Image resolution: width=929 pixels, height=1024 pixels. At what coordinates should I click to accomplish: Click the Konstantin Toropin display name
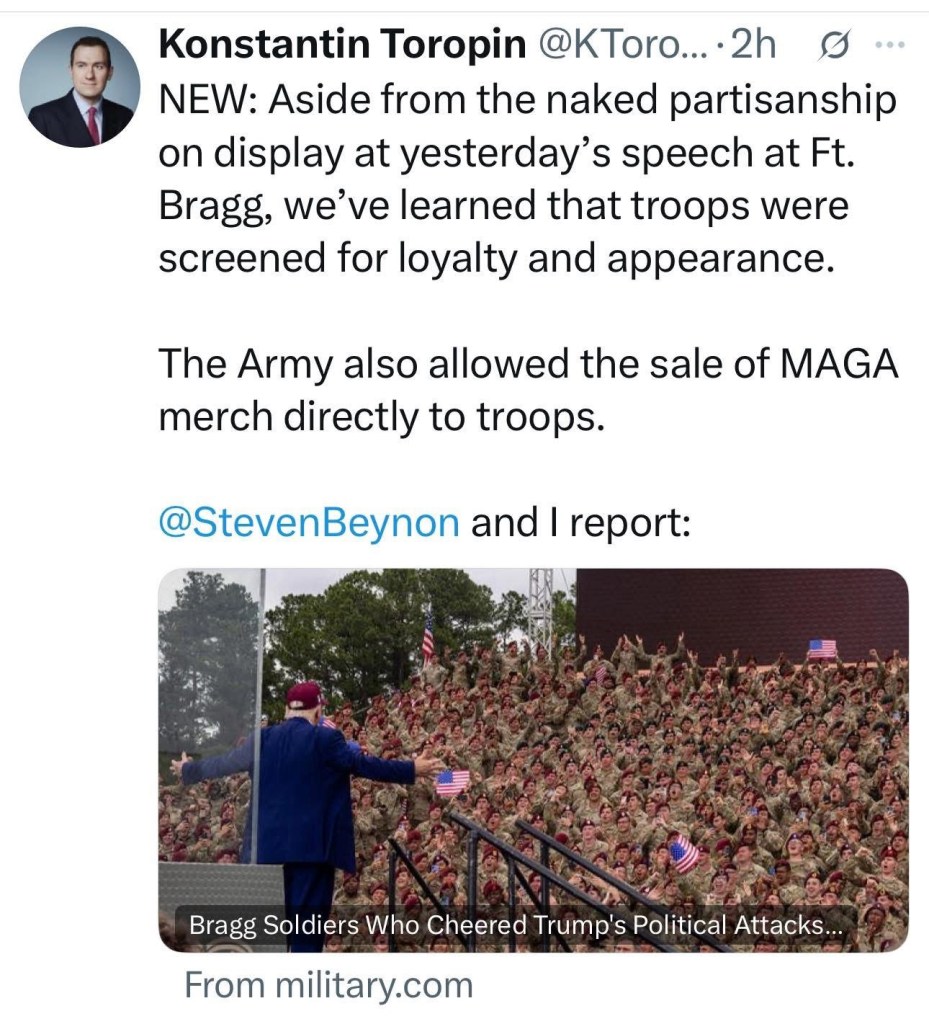coord(343,45)
